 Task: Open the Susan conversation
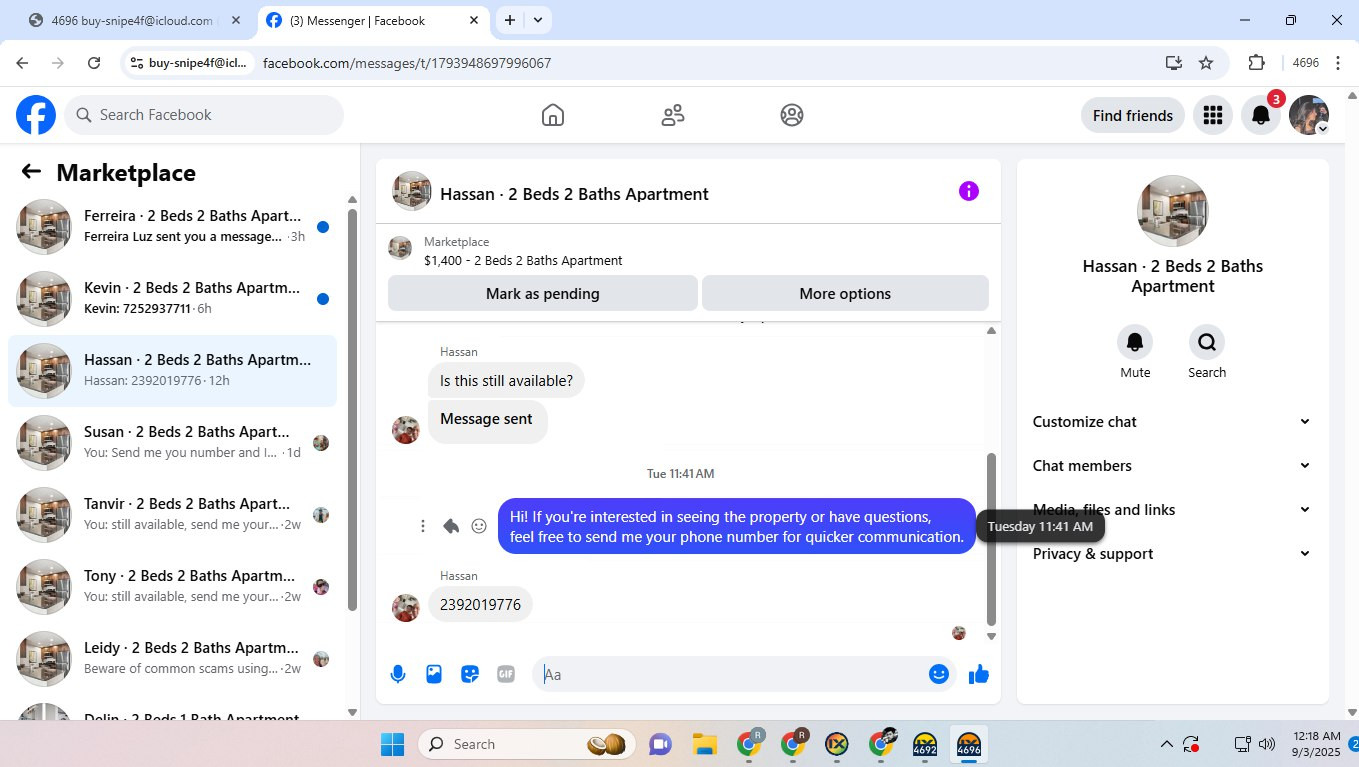pyautogui.click(x=173, y=443)
